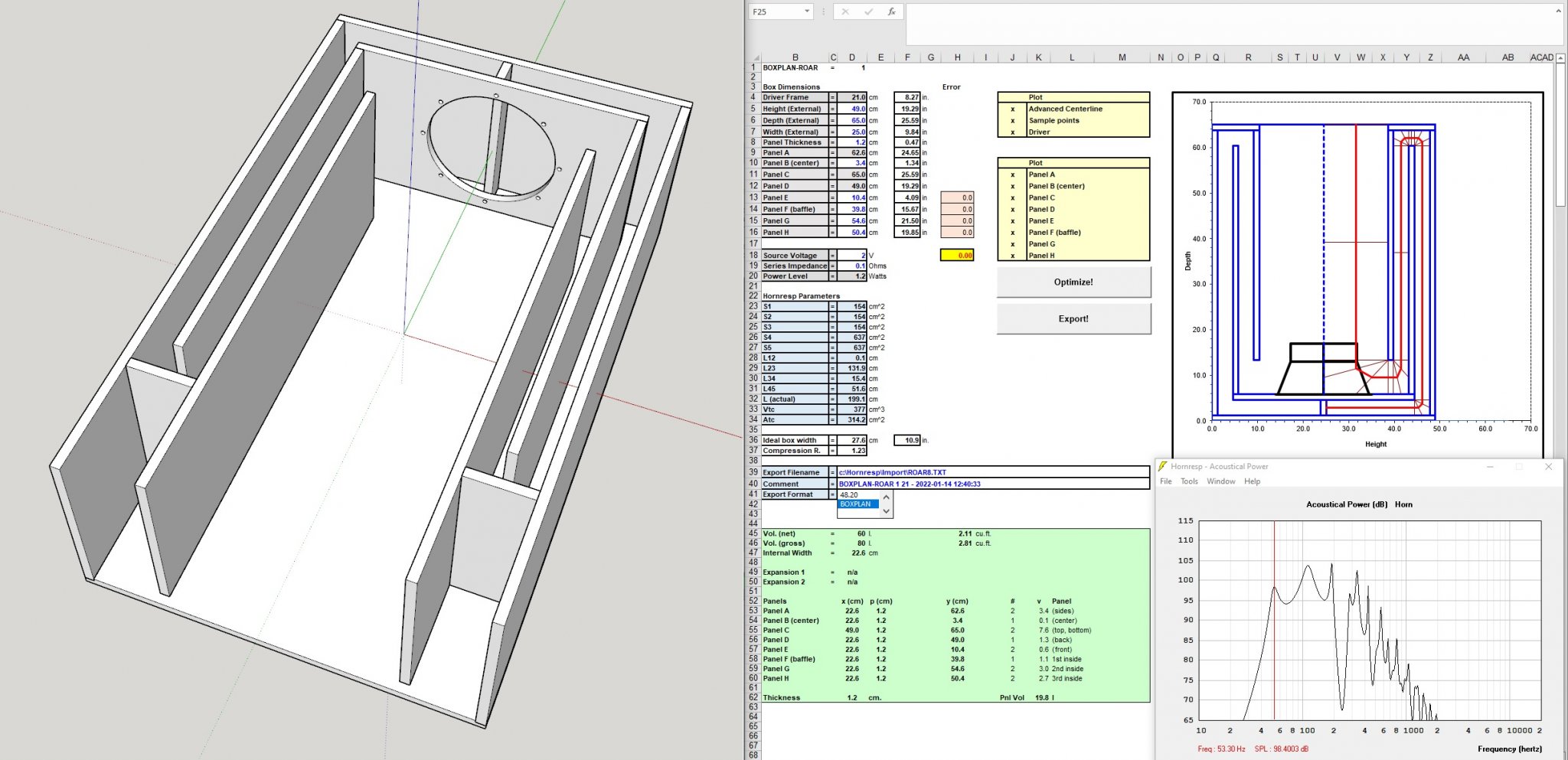
Task: Toggle the Panel A plot x mark
Action: (x=1012, y=175)
